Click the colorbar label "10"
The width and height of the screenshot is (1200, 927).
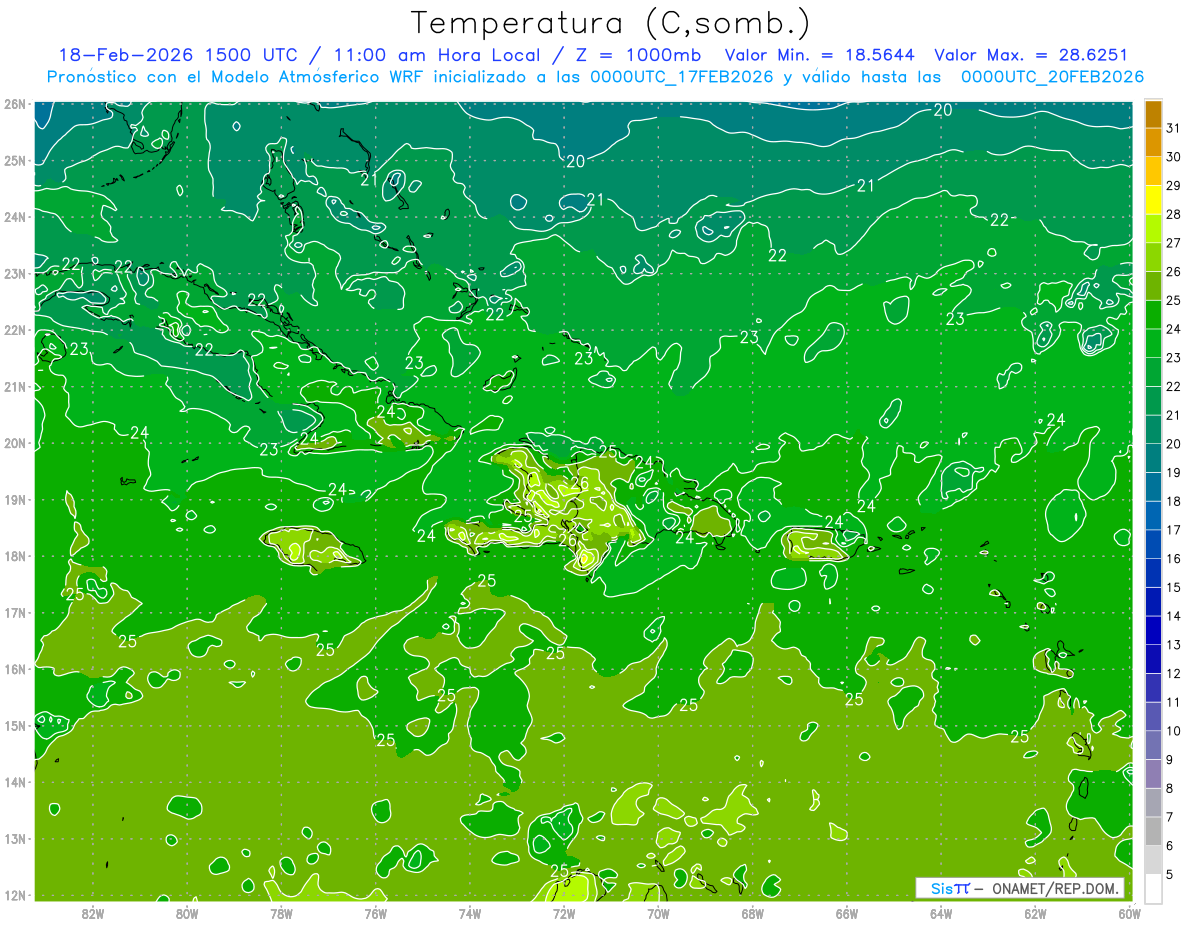(x=1173, y=731)
